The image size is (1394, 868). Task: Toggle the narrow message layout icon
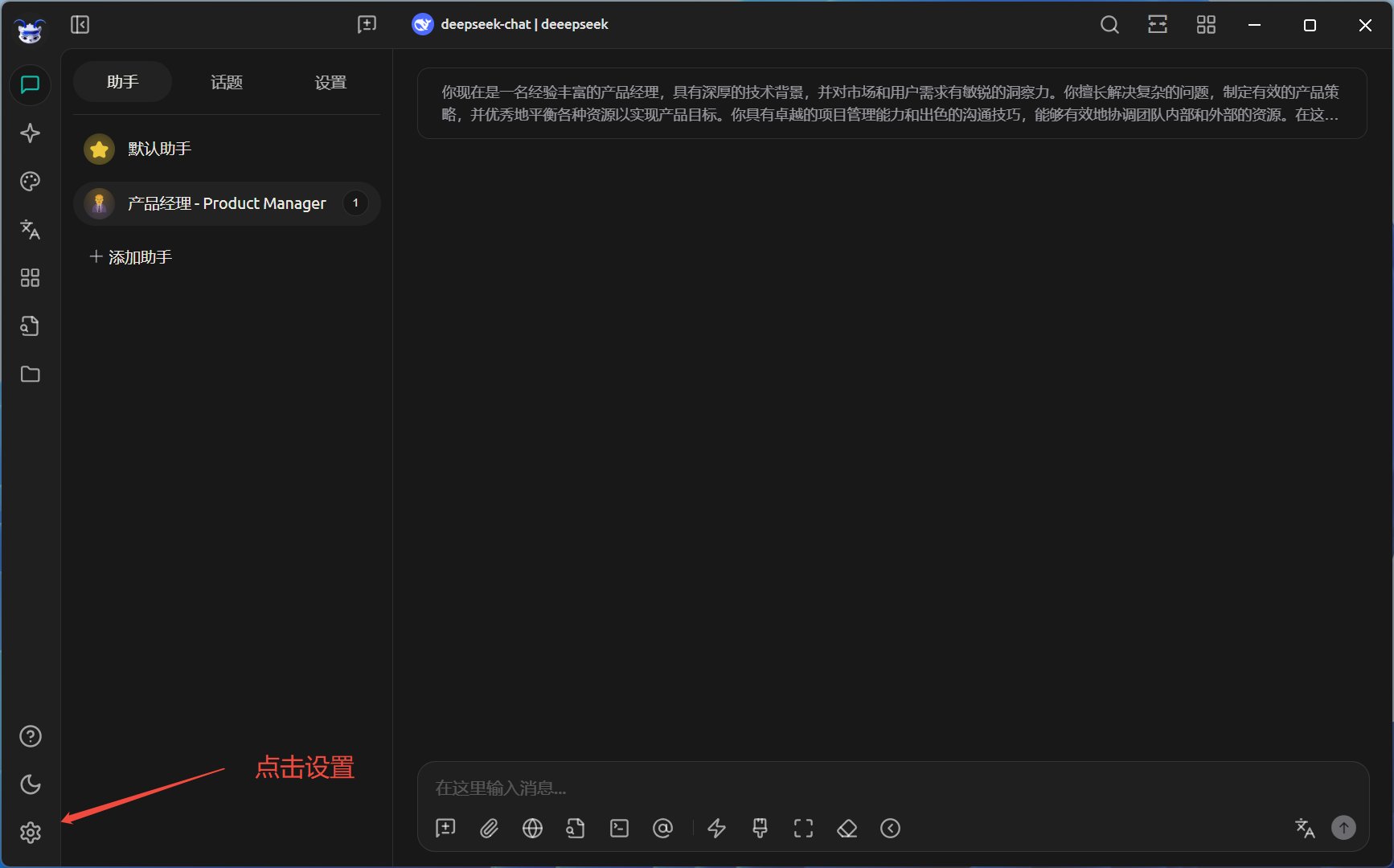(x=1158, y=25)
